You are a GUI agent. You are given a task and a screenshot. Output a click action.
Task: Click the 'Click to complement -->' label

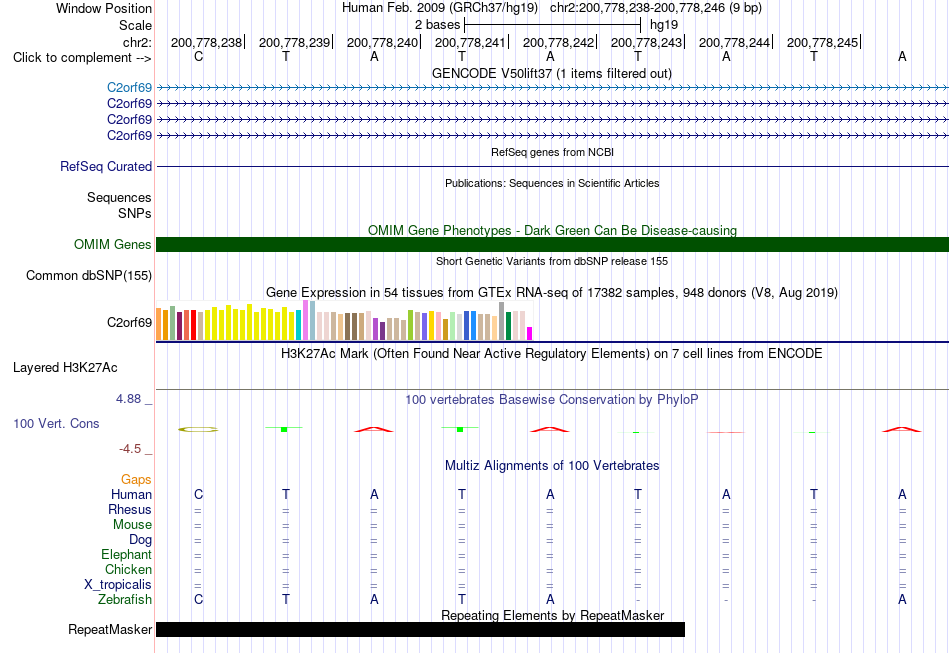click(82, 58)
